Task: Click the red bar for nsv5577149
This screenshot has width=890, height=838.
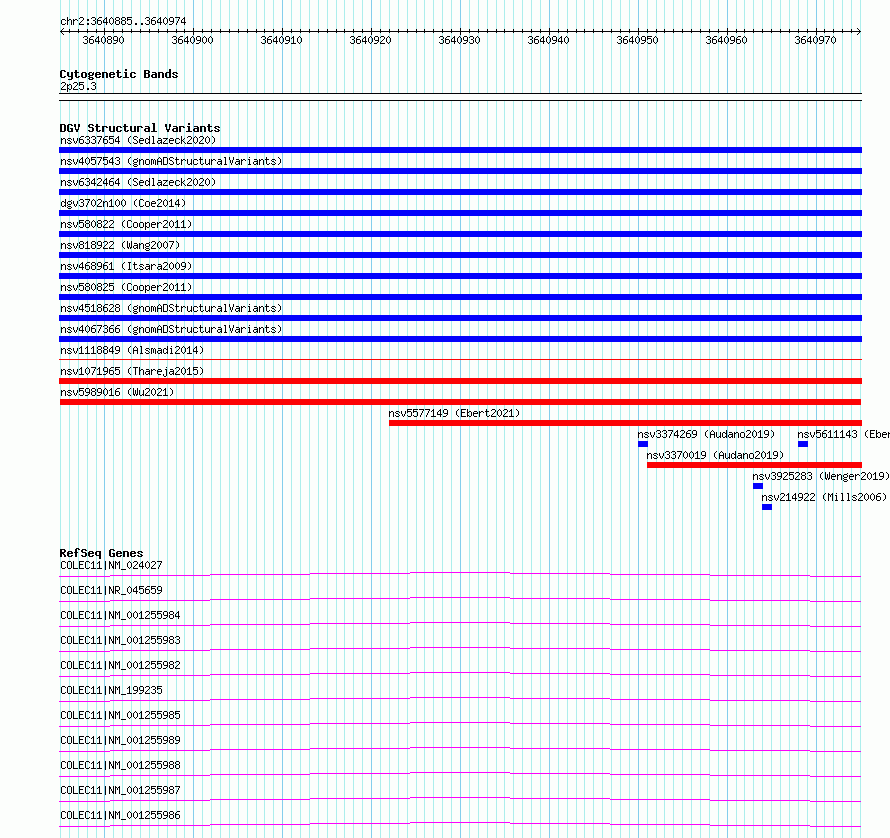Action: (625, 424)
